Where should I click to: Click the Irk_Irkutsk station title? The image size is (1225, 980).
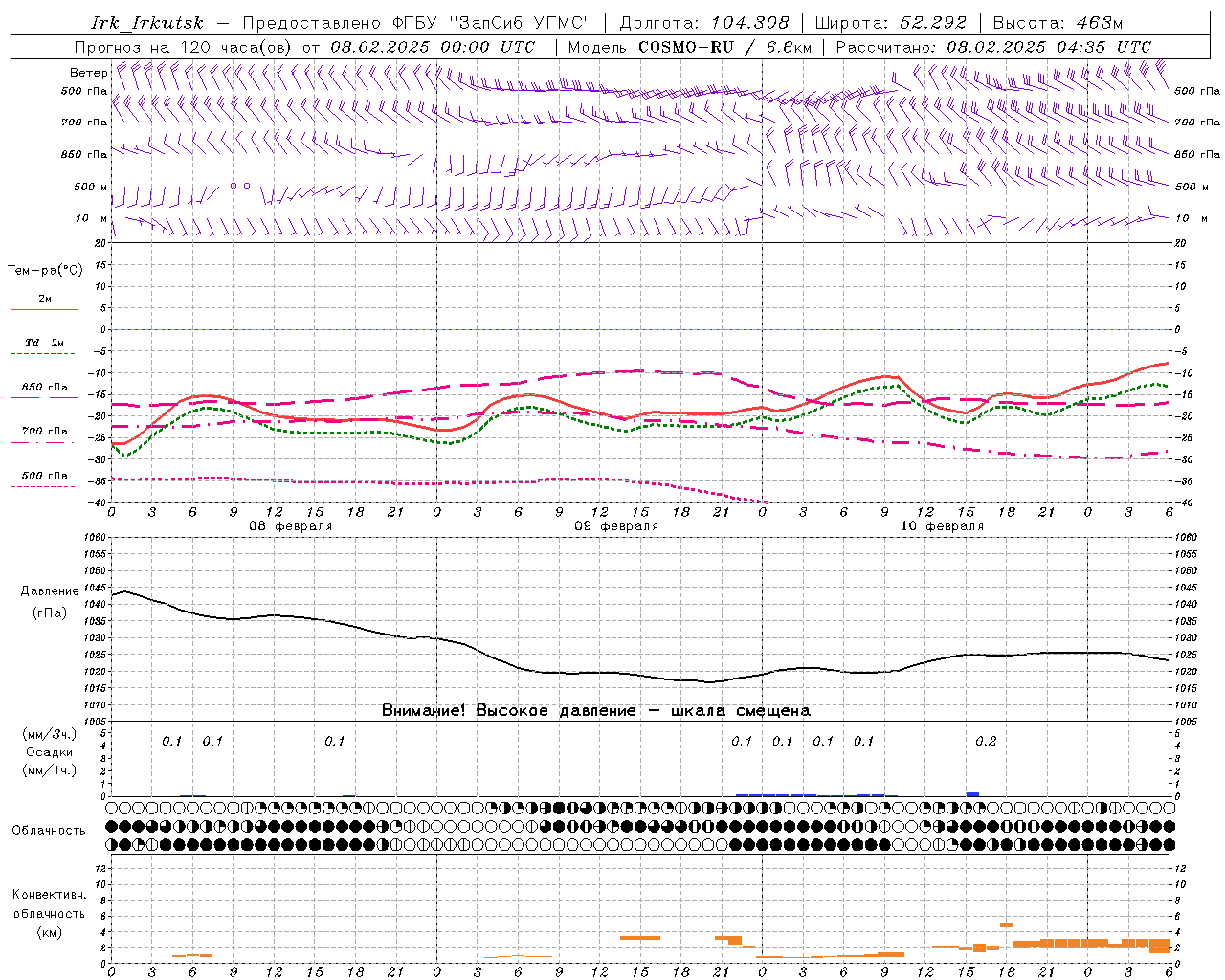(147, 23)
